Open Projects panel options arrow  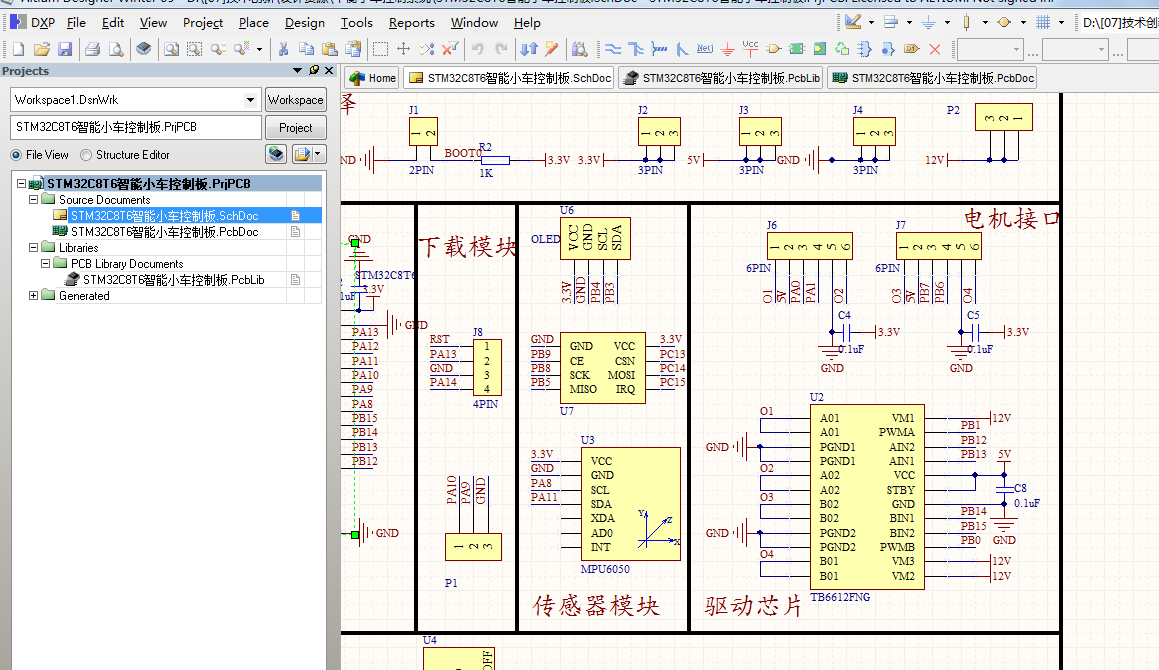[297, 70]
